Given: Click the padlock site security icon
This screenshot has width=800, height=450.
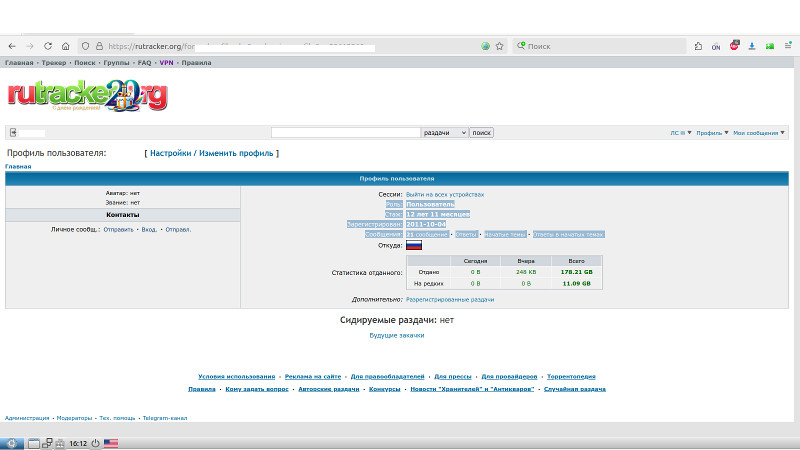Looking at the screenshot, I should point(99,46).
